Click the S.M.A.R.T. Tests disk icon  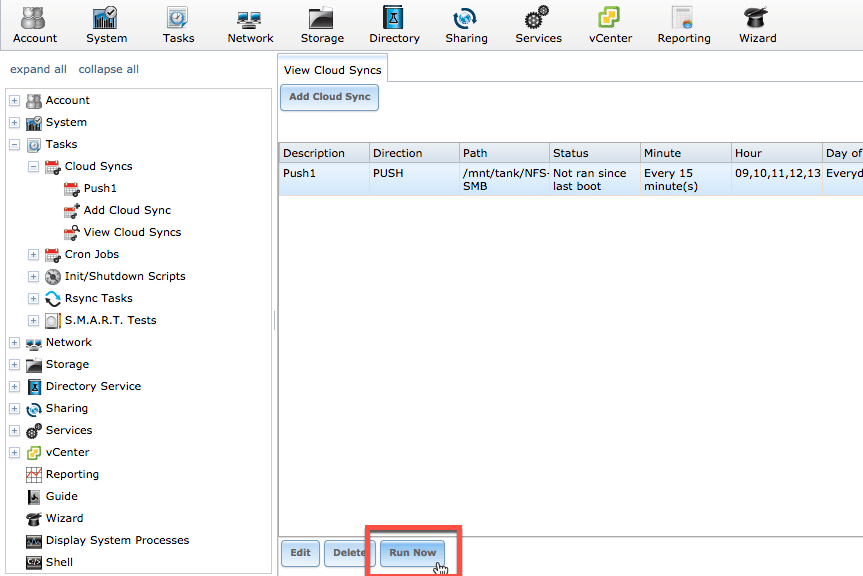coord(53,321)
